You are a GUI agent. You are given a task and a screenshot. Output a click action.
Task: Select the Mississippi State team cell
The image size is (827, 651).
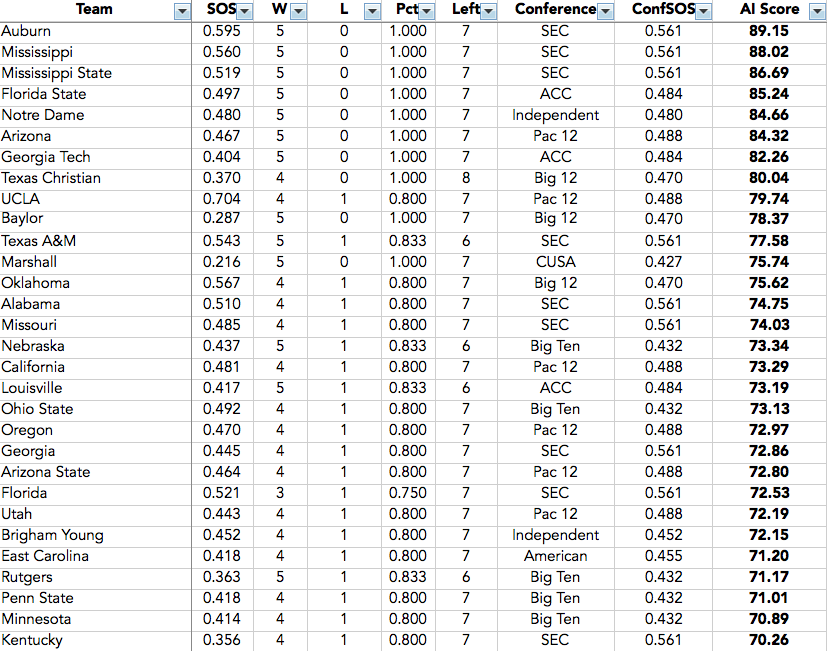95,73
